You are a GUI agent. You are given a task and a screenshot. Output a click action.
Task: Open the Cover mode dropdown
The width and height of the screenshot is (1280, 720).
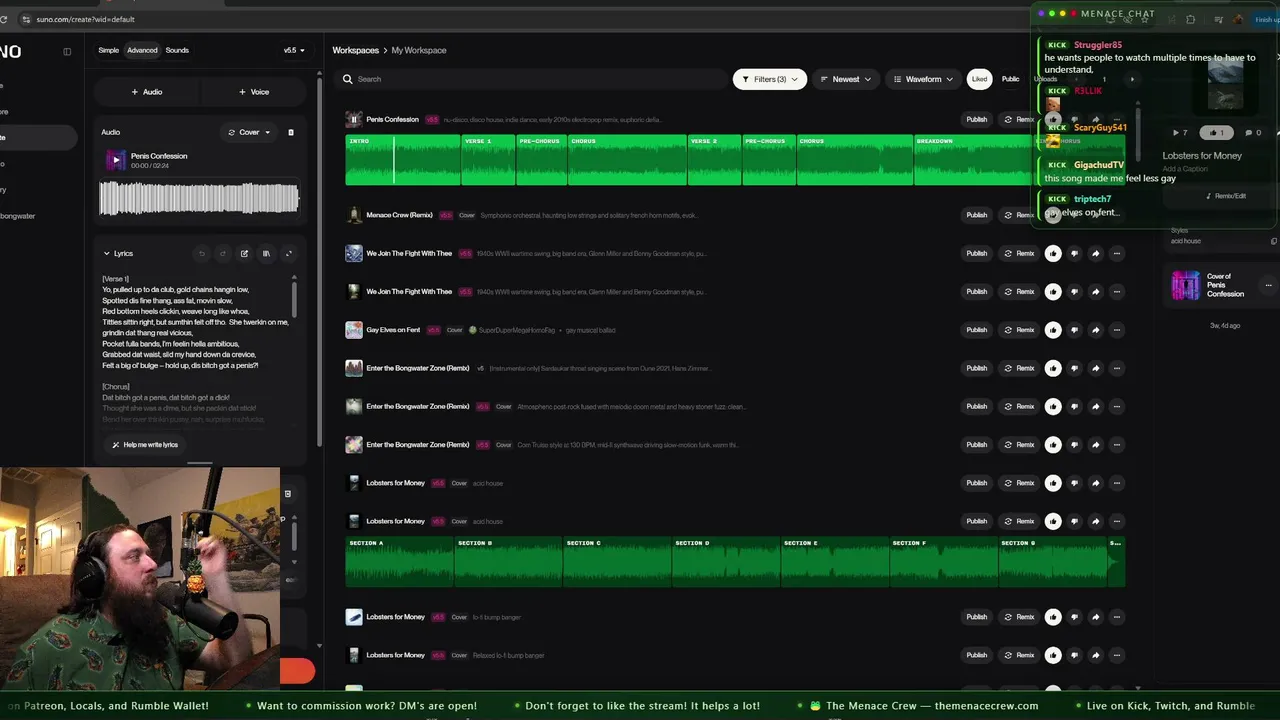(249, 132)
